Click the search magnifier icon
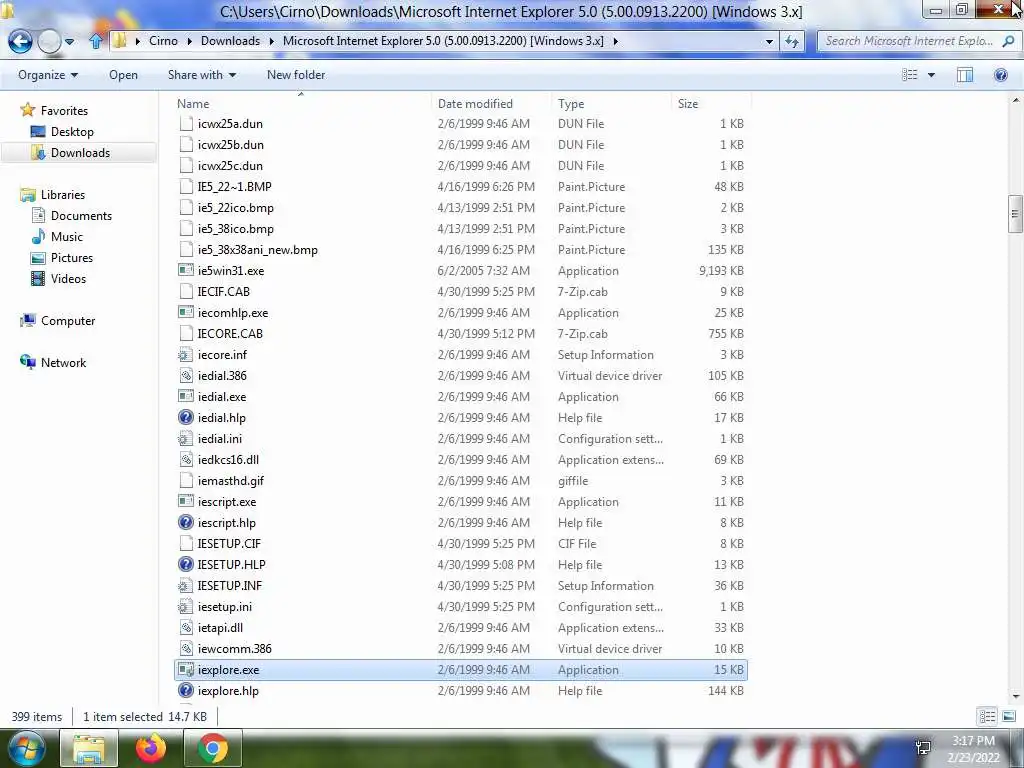 click(x=1008, y=41)
